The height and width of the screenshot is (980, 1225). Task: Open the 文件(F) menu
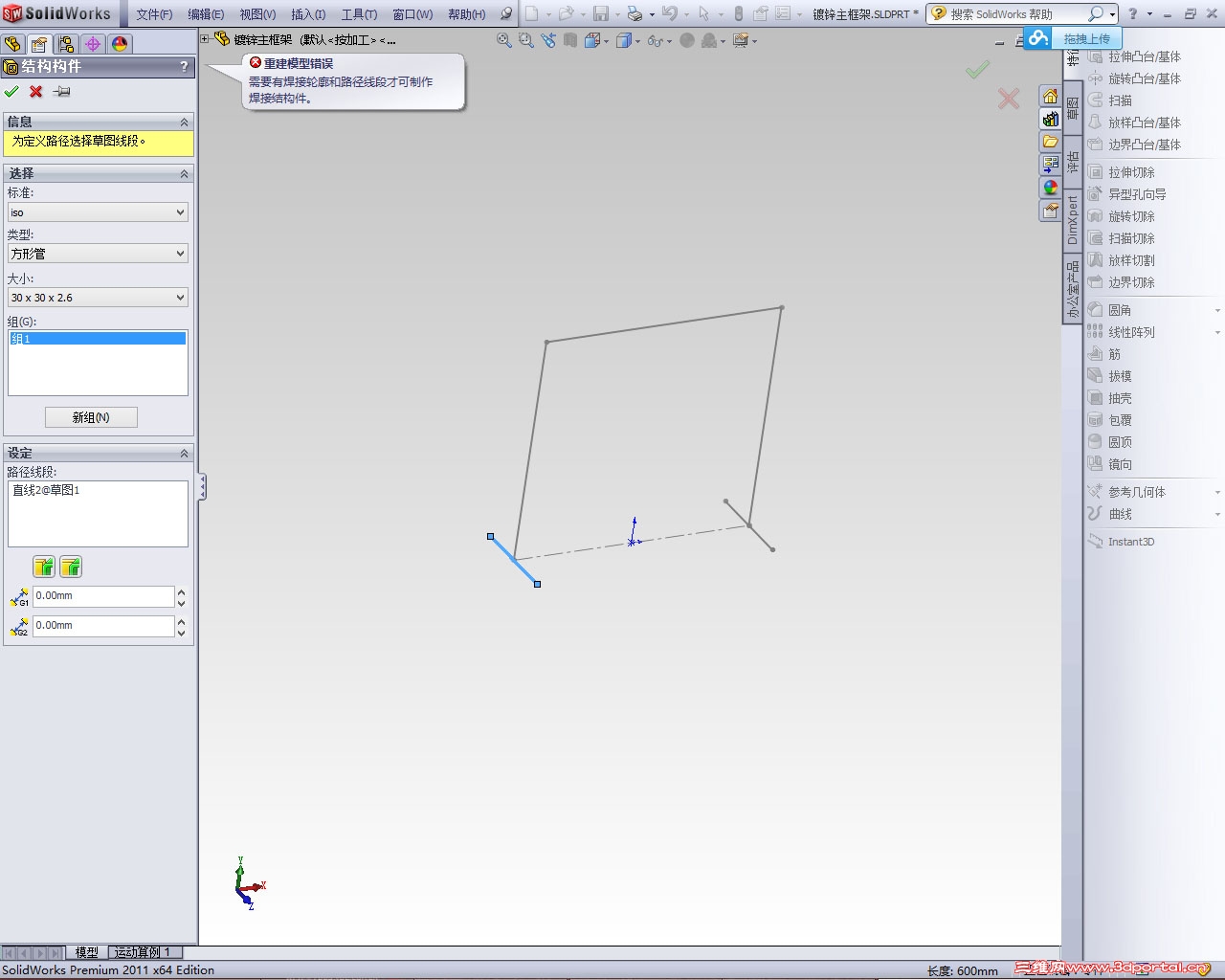coord(154,14)
